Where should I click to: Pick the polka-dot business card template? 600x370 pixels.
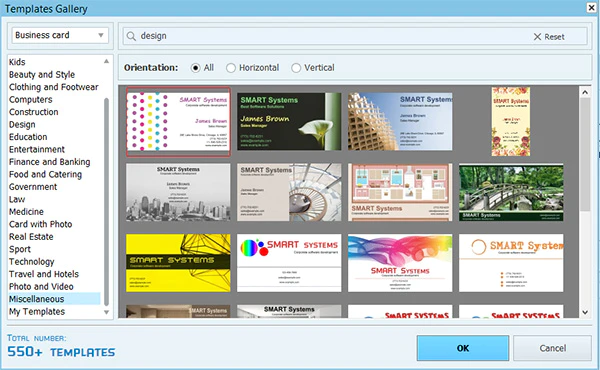coord(178,122)
